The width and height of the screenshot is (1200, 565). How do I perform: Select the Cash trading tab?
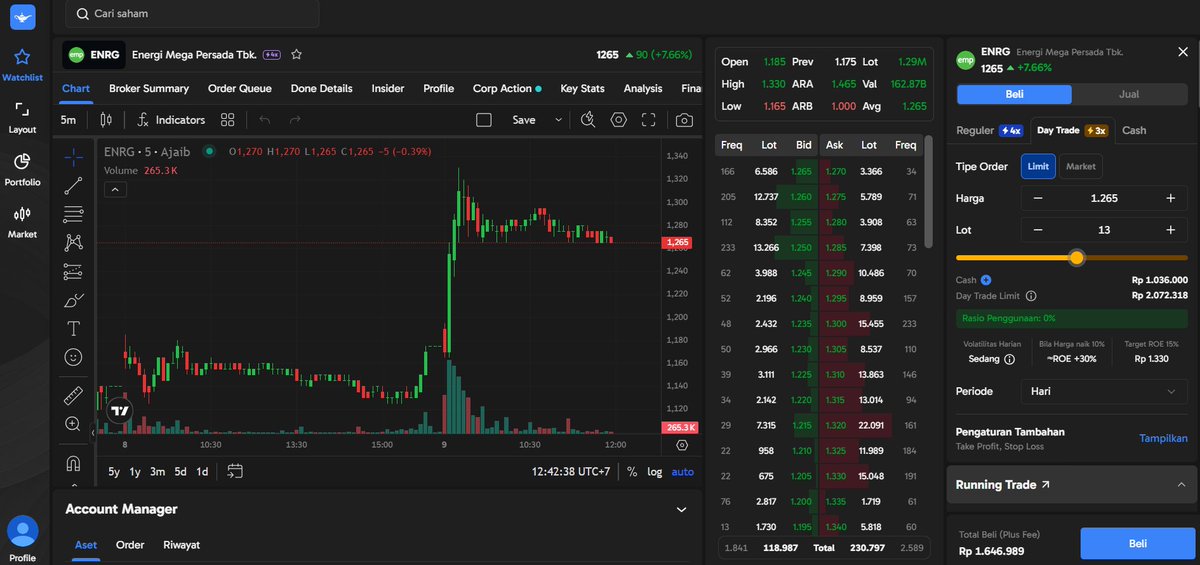[1134, 130]
